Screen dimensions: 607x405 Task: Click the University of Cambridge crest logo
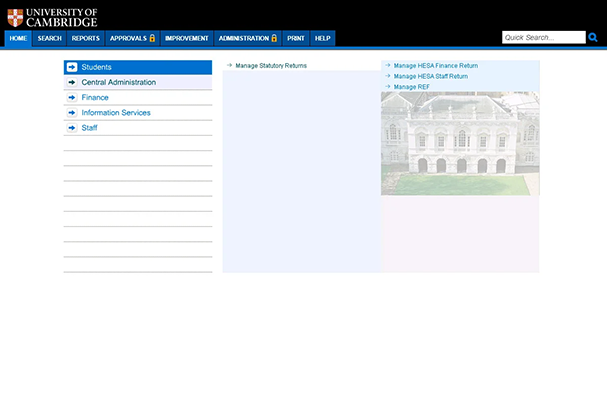coord(15,18)
